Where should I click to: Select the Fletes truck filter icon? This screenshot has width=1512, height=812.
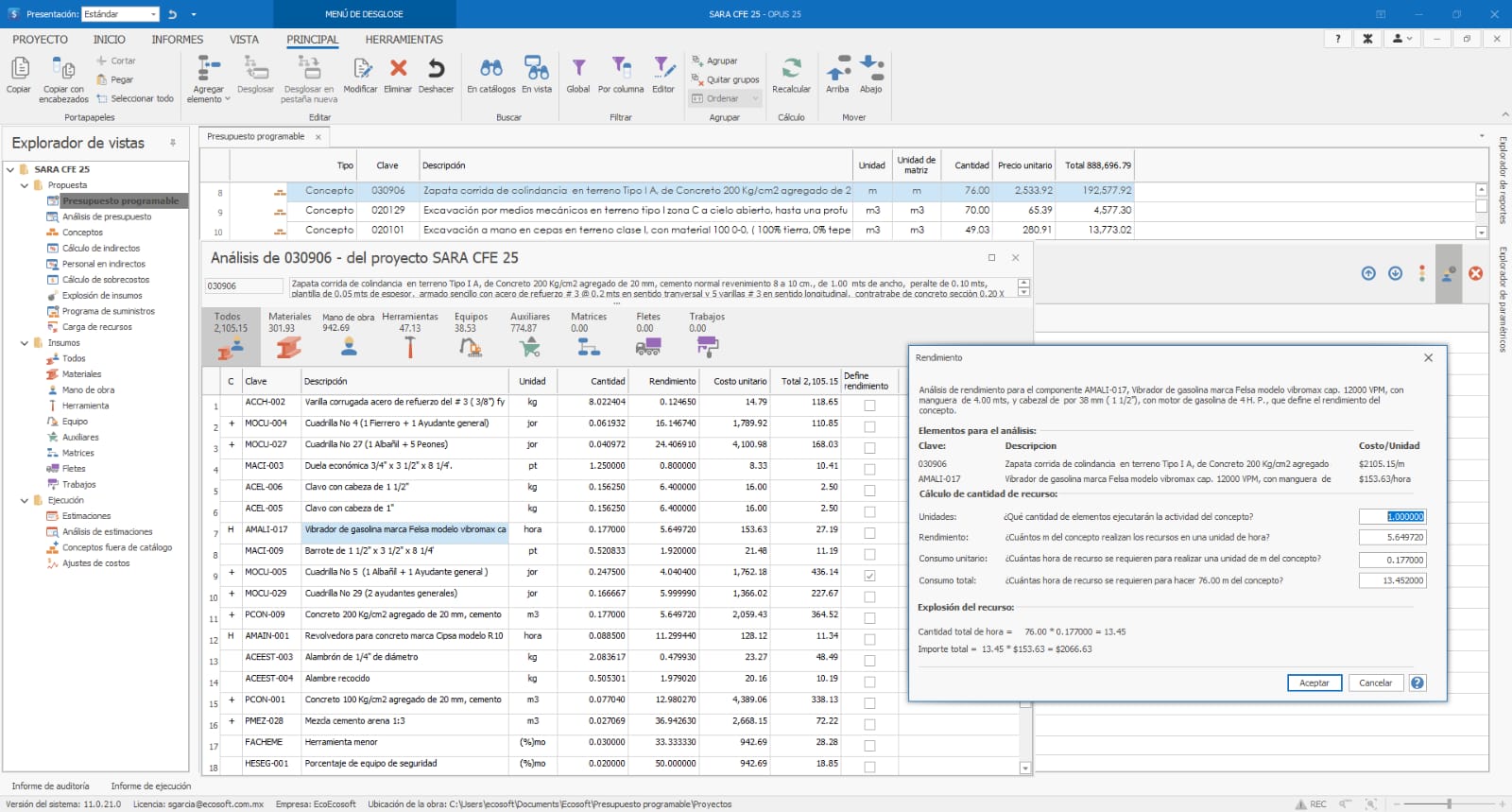click(x=648, y=347)
